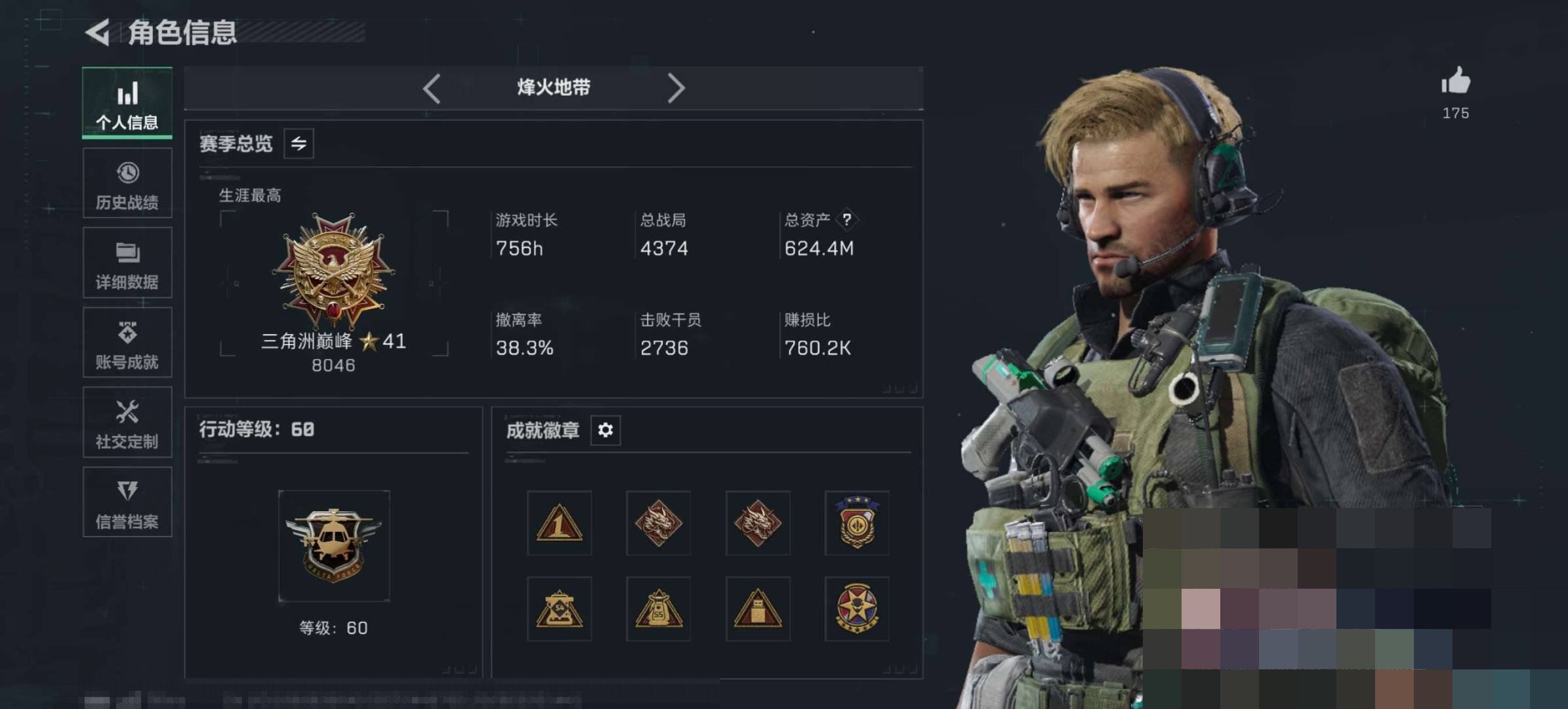The image size is (1568, 709).
Task: Click the help question mark next to 总资产
Action: pyautogui.click(x=846, y=219)
